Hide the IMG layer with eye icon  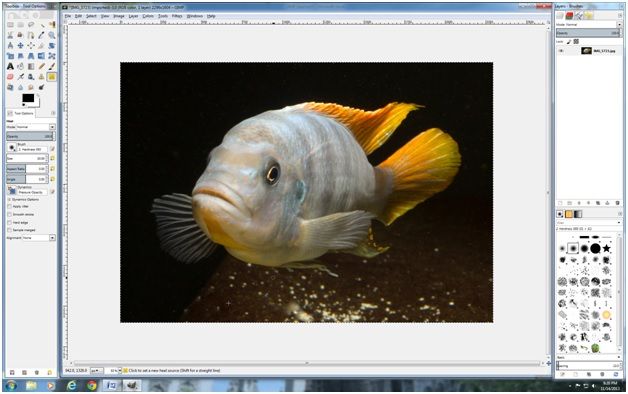coord(561,51)
